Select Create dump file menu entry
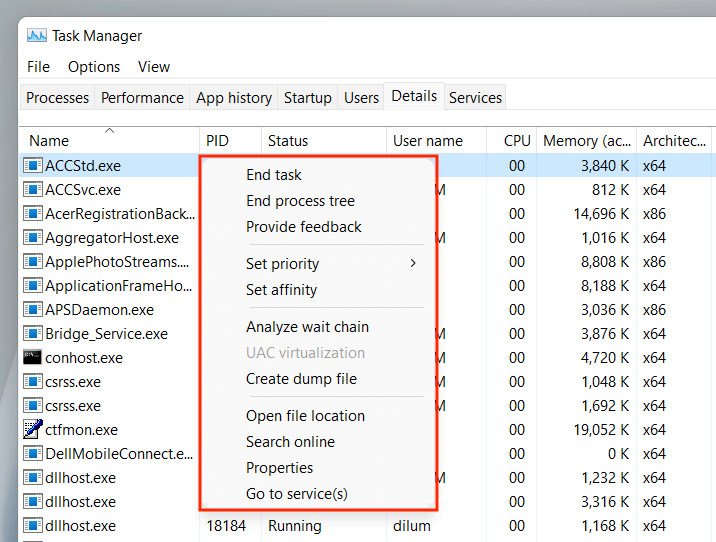This screenshot has width=716, height=542. click(301, 379)
